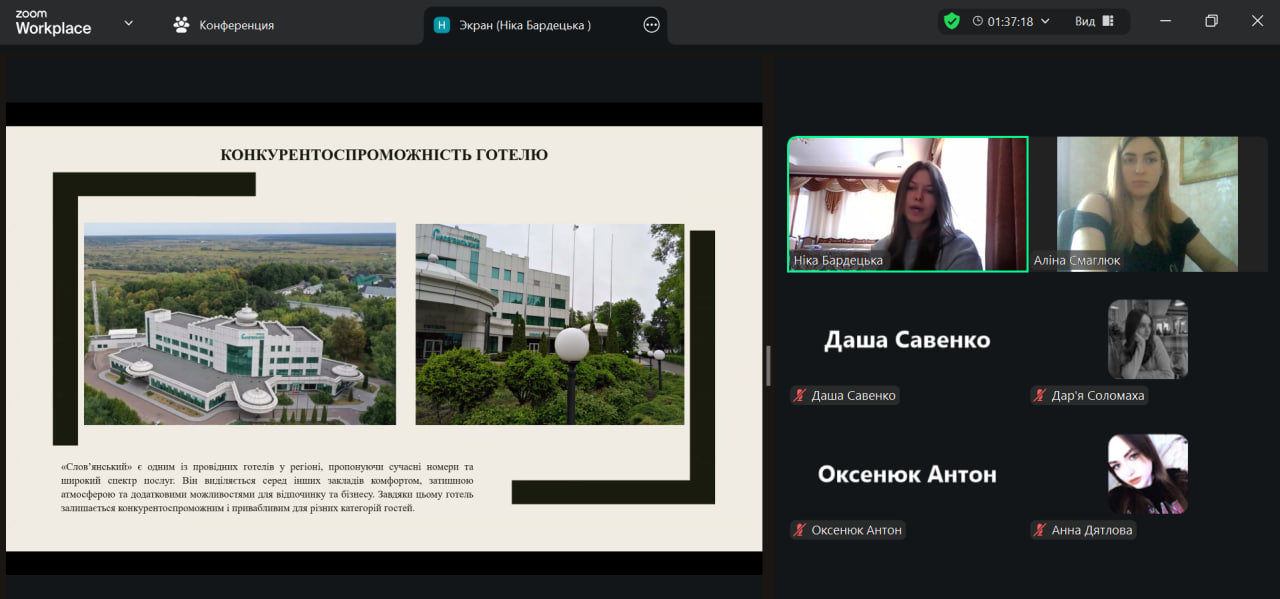
Task: Click the muted mic icon for Даша Савенко
Action: click(x=800, y=396)
